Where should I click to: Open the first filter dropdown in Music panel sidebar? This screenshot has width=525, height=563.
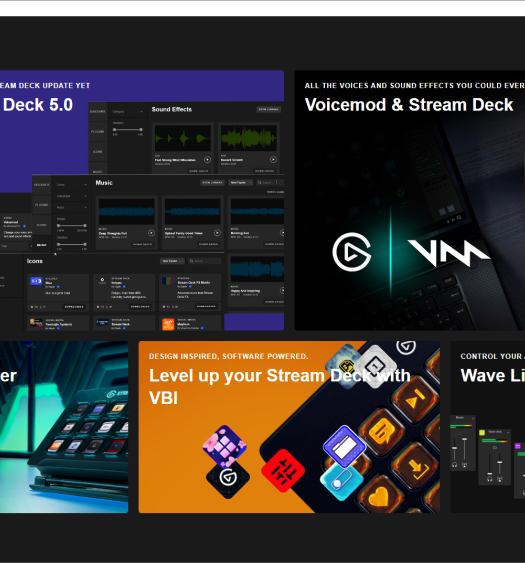click(71, 185)
